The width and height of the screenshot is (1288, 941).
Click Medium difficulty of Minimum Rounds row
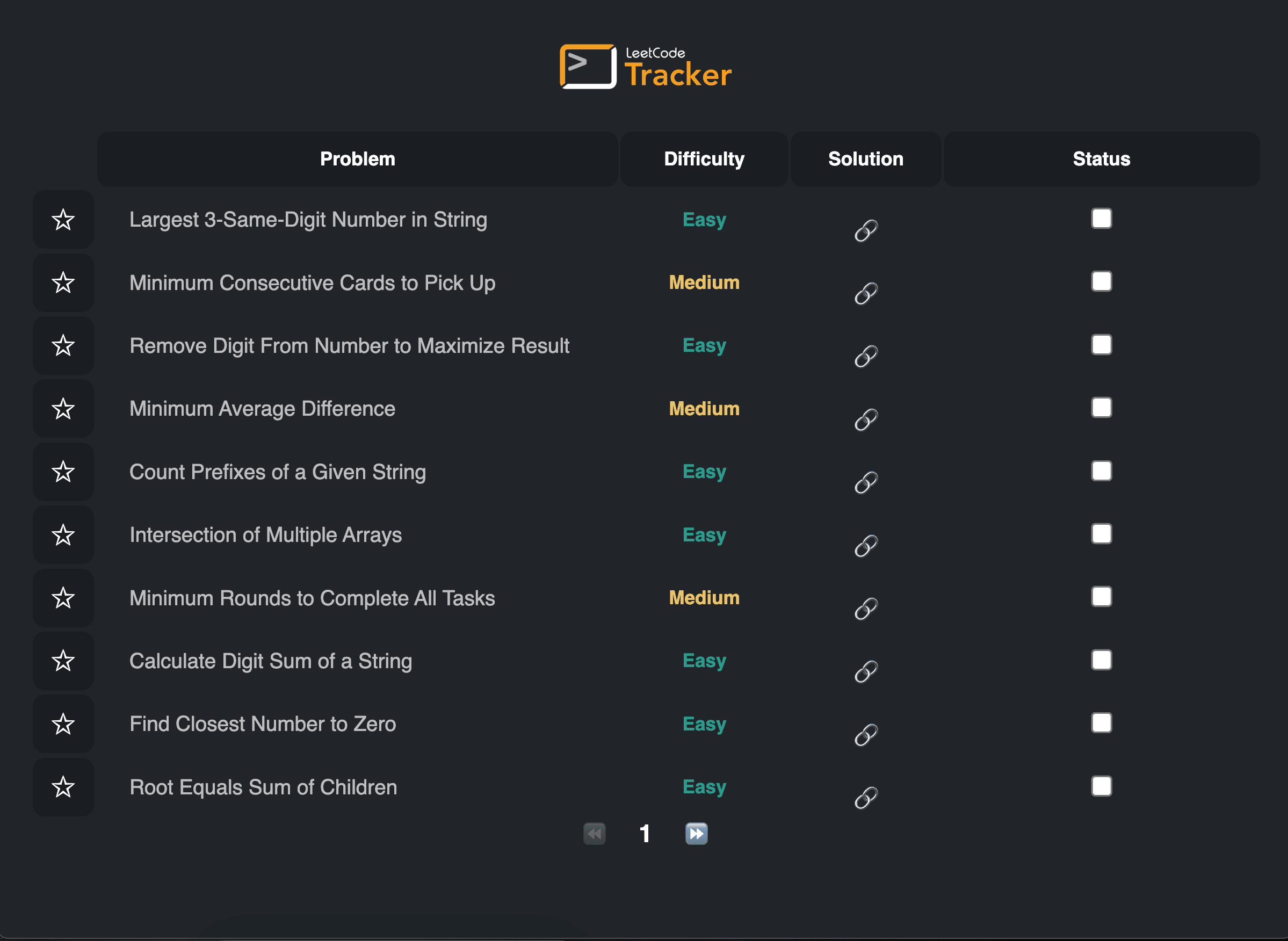[x=704, y=597]
